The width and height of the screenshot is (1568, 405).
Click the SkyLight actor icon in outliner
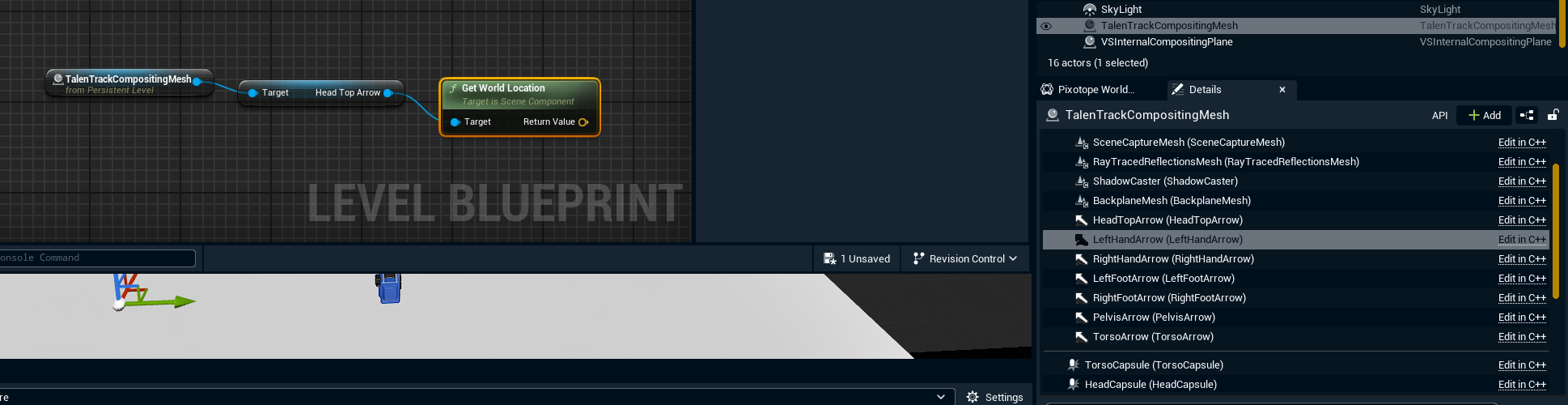(1090, 10)
